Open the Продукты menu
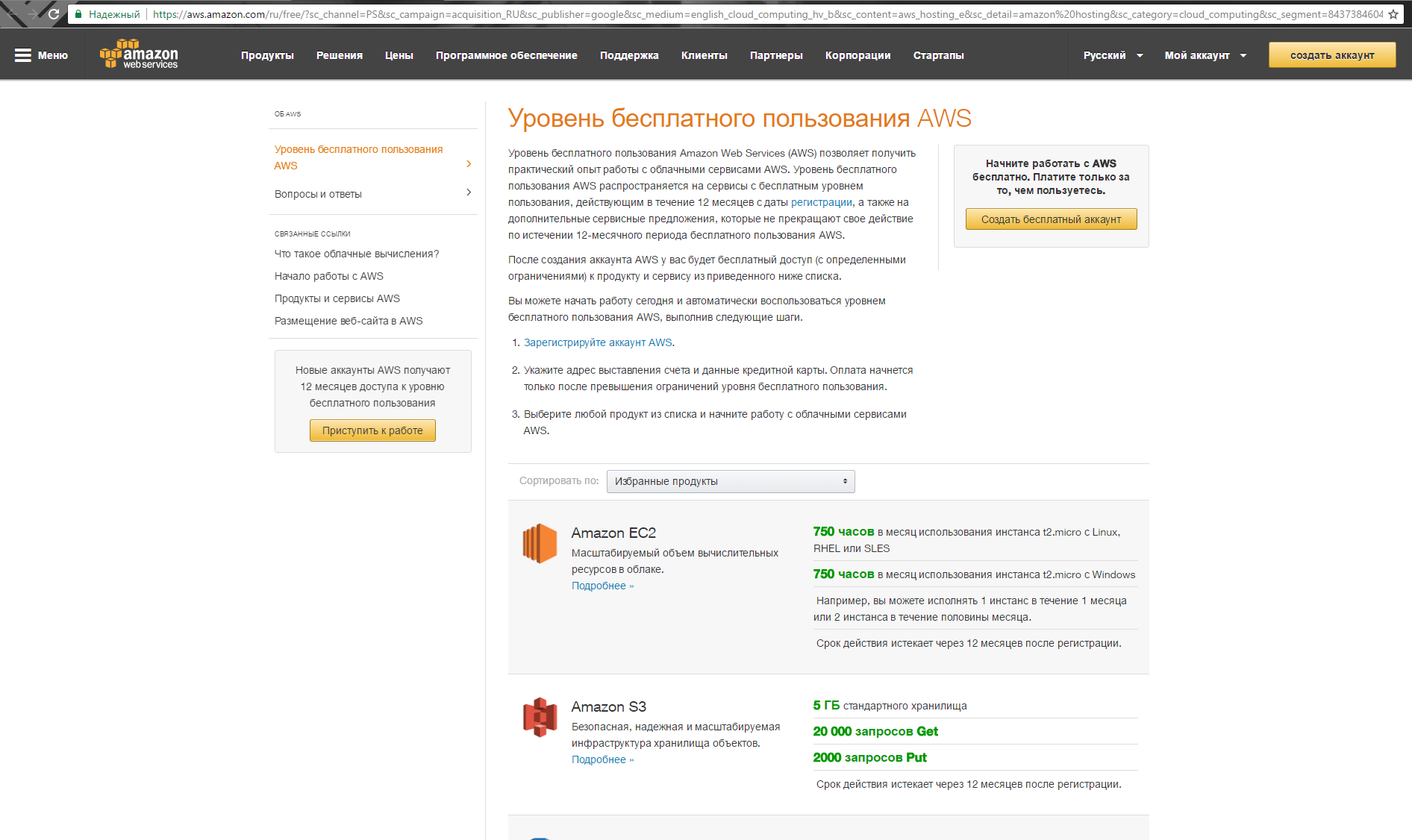This screenshot has height=840, width=1412. (x=267, y=55)
